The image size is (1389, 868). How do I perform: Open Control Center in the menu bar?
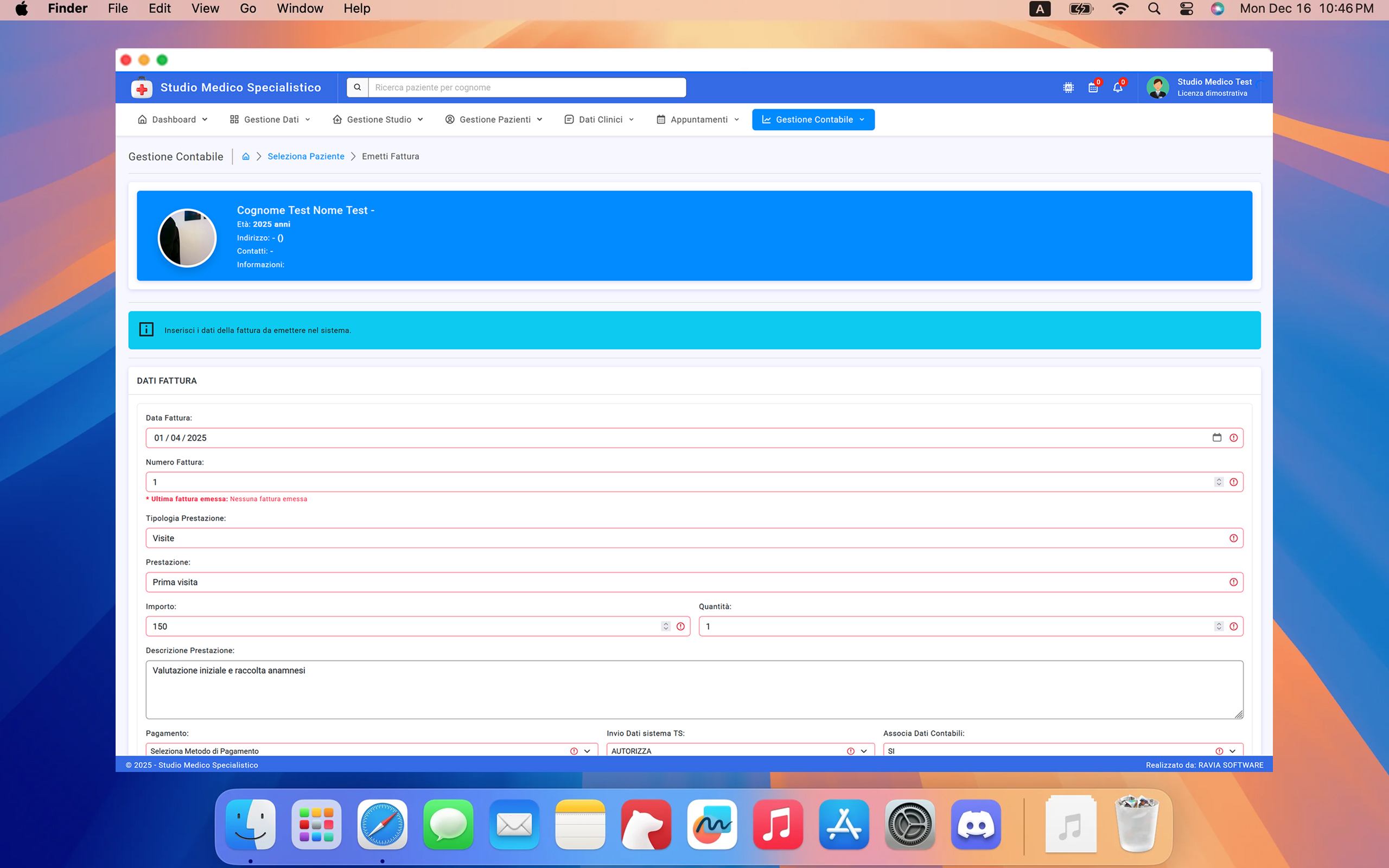pos(1187,9)
